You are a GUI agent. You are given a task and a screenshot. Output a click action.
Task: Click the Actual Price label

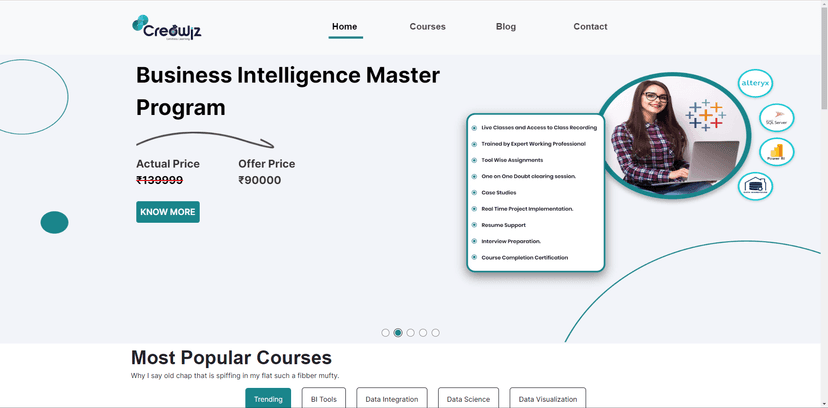tap(168, 164)
